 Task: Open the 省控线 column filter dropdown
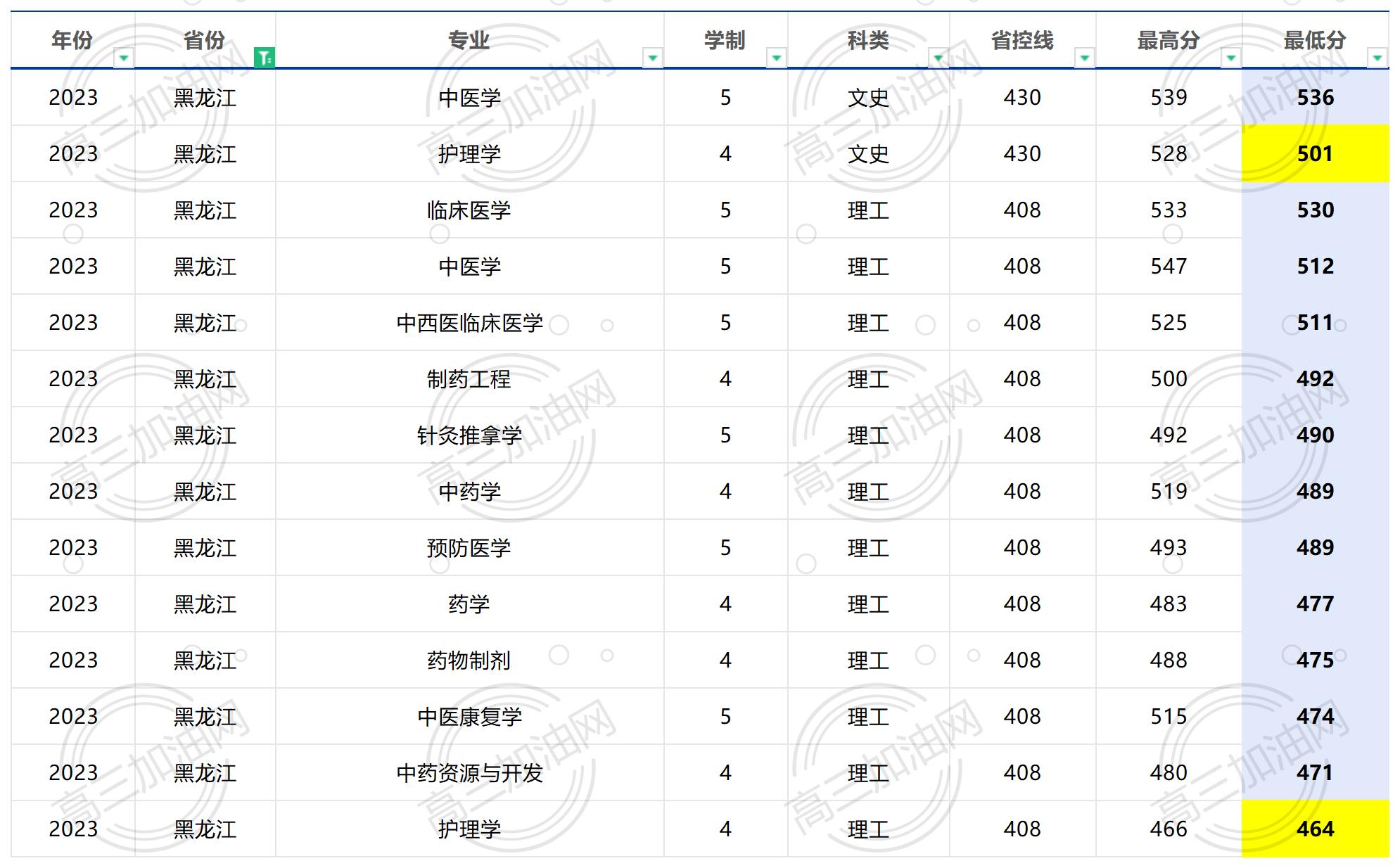pyautogui.click(x=1085, y=58)
